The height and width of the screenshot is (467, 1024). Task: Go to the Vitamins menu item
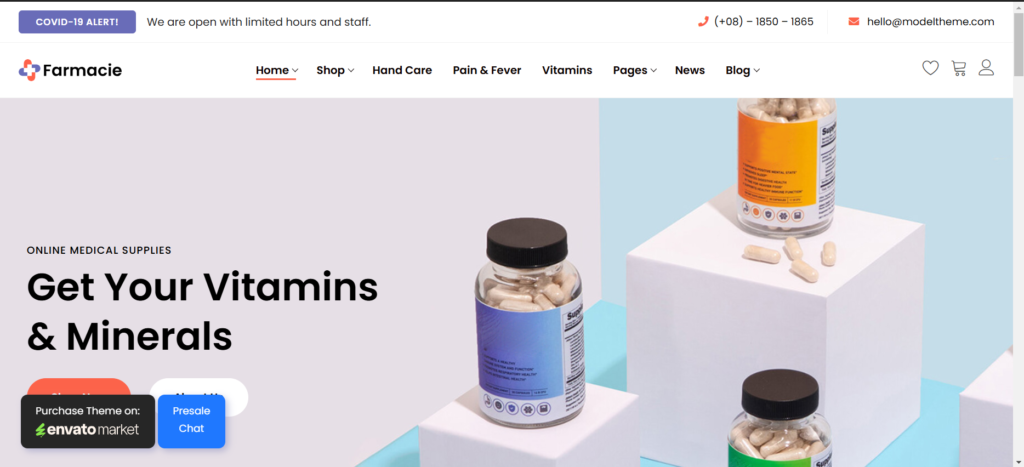pyautogui.click(x=567, y=71)
